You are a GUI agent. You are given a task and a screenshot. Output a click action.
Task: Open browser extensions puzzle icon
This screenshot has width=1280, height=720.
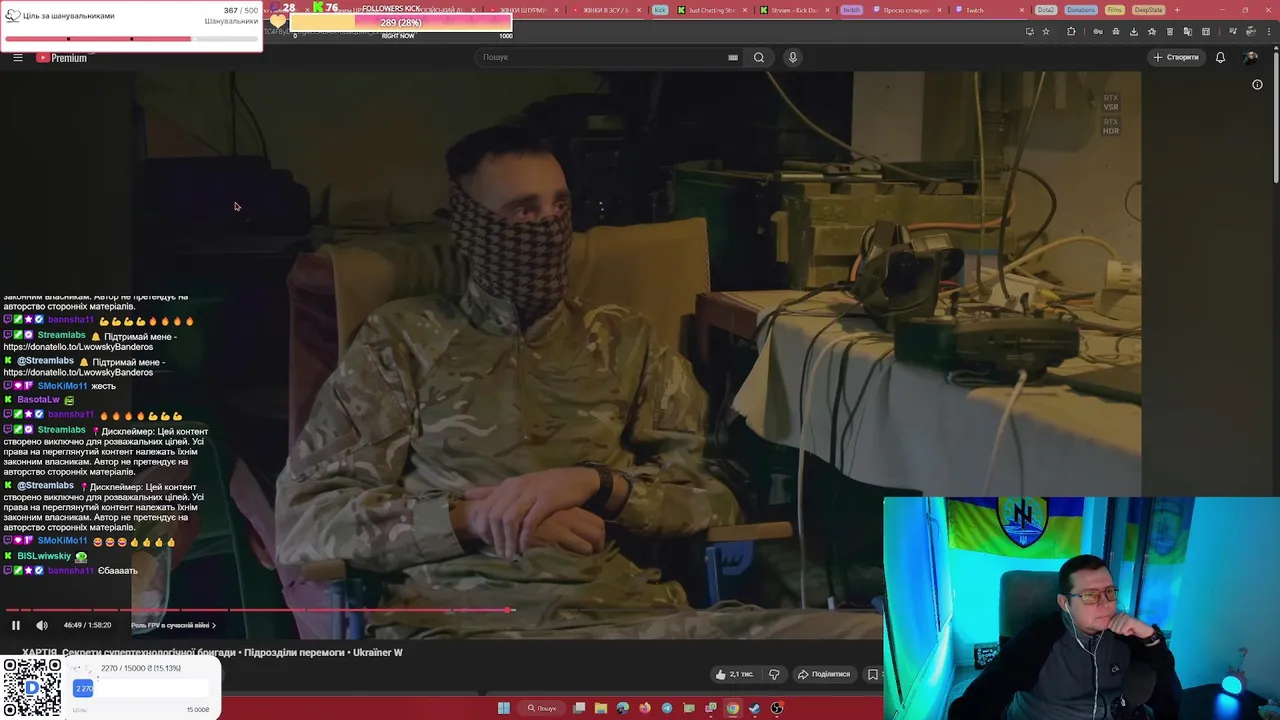(x=1071, y=32)
